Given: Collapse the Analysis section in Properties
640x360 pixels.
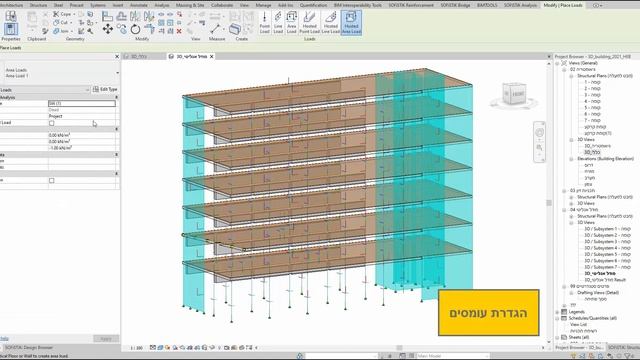Looking at the screenshot, I should 116,98.
